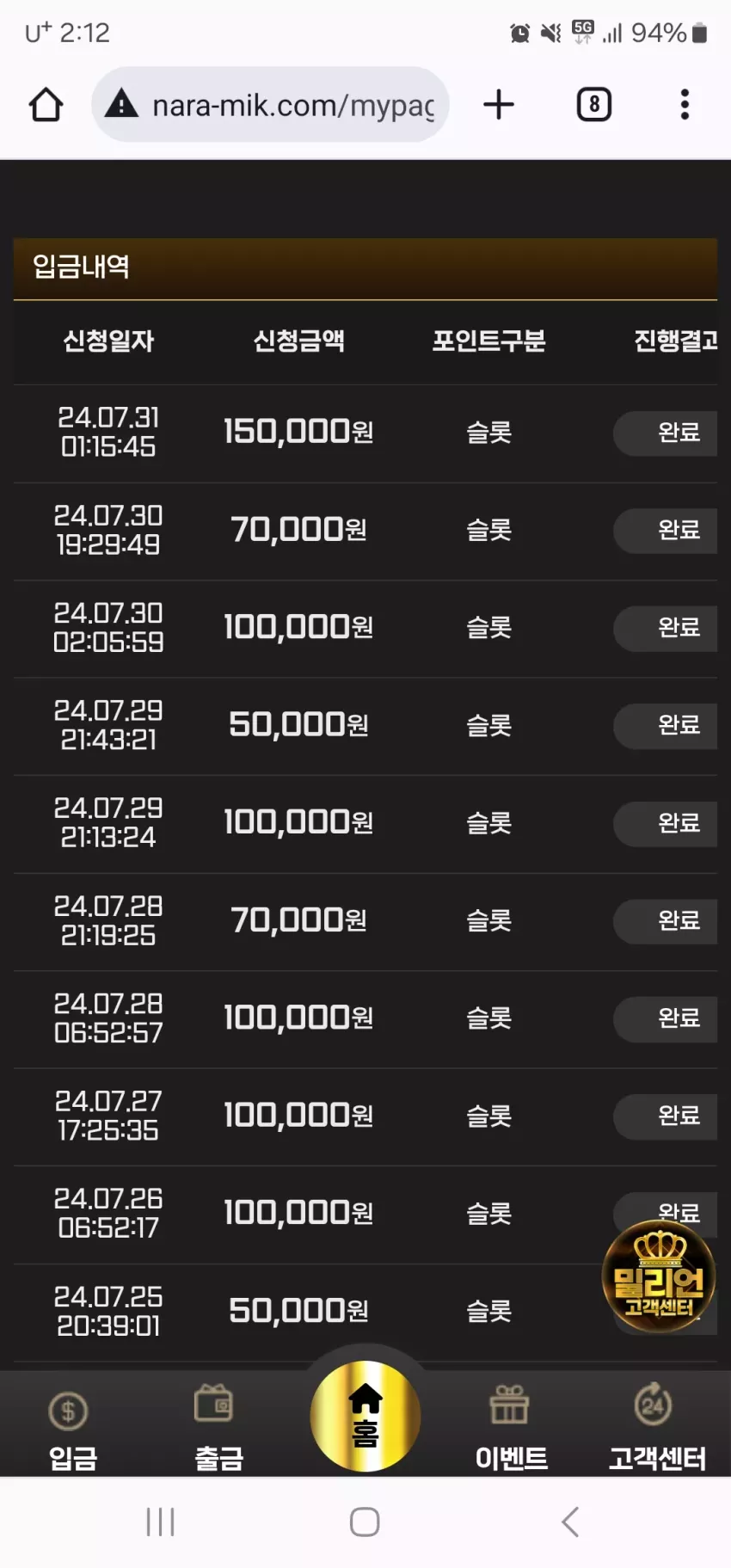Select the 24.07.28 06:52:57 deposit row
This screenshot has width=731, height=1568.
point(365,1018)
